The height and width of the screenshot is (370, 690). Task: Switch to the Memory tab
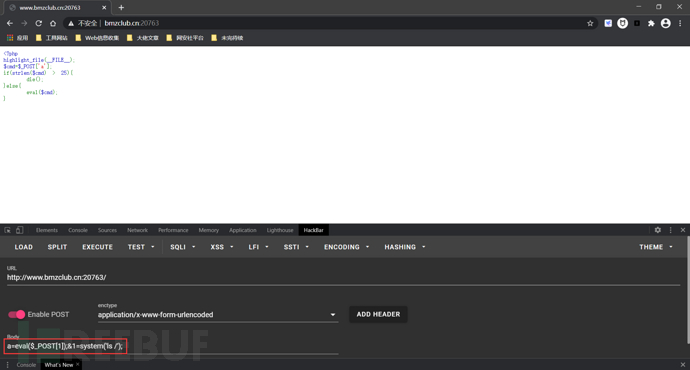[x=209, y=230]
